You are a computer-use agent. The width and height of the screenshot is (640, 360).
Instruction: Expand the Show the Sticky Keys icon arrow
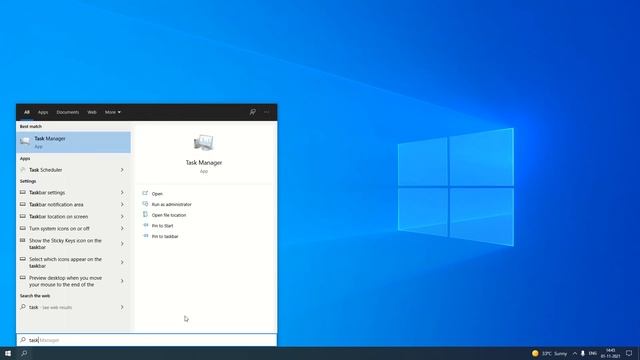point(122,244)
